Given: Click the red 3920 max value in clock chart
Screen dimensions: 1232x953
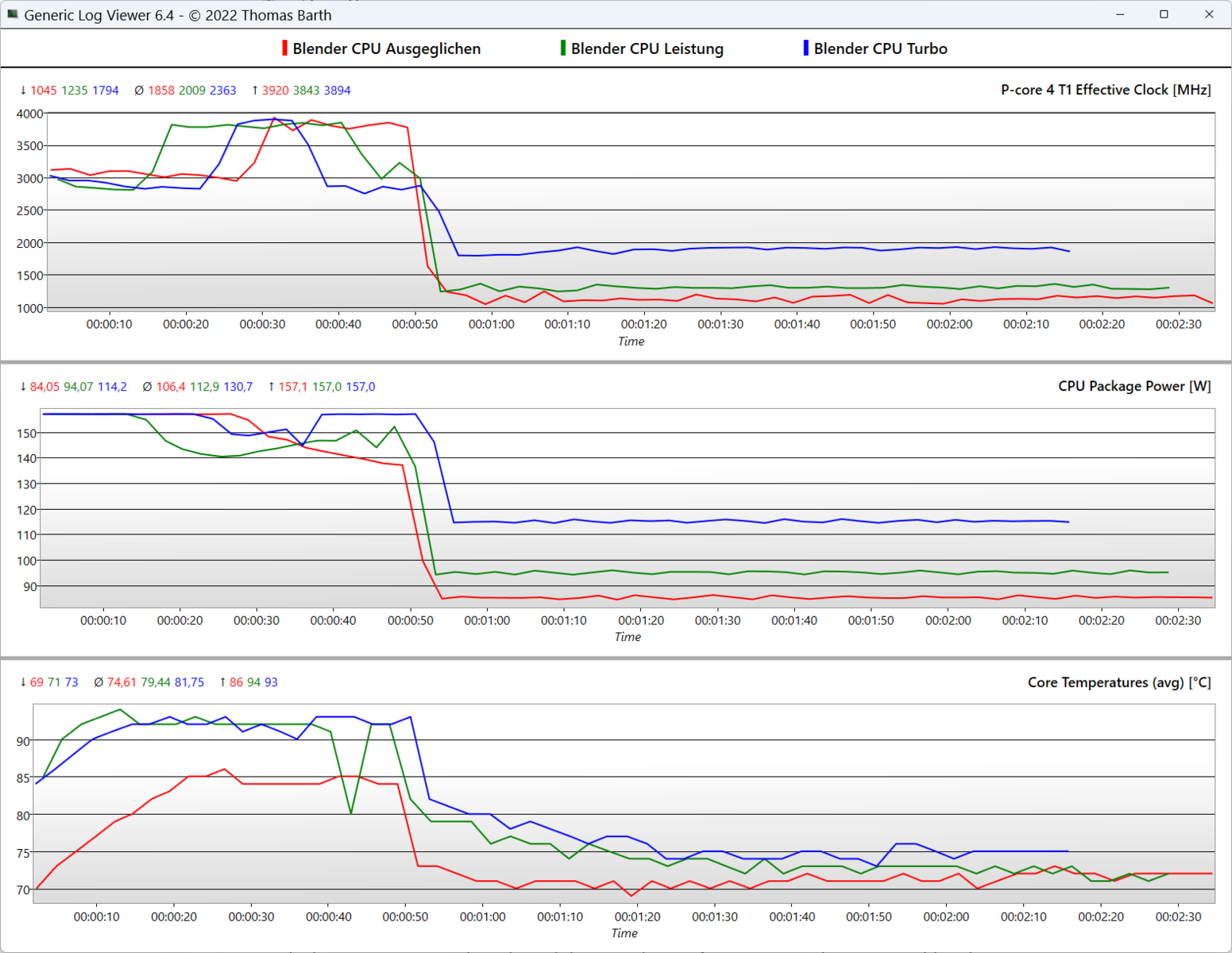Looking at the screenshot, I should click(275, 91).
